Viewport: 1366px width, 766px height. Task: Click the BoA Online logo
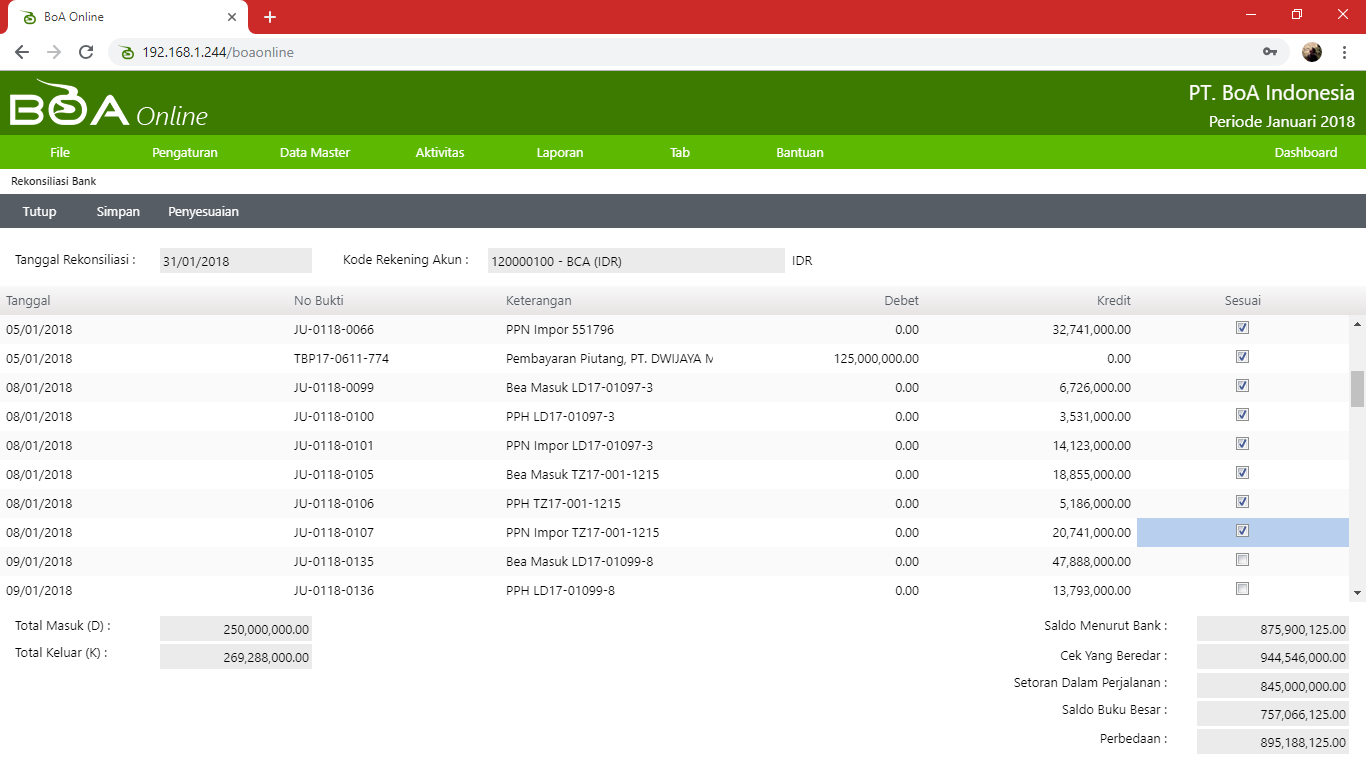(108, 104)
